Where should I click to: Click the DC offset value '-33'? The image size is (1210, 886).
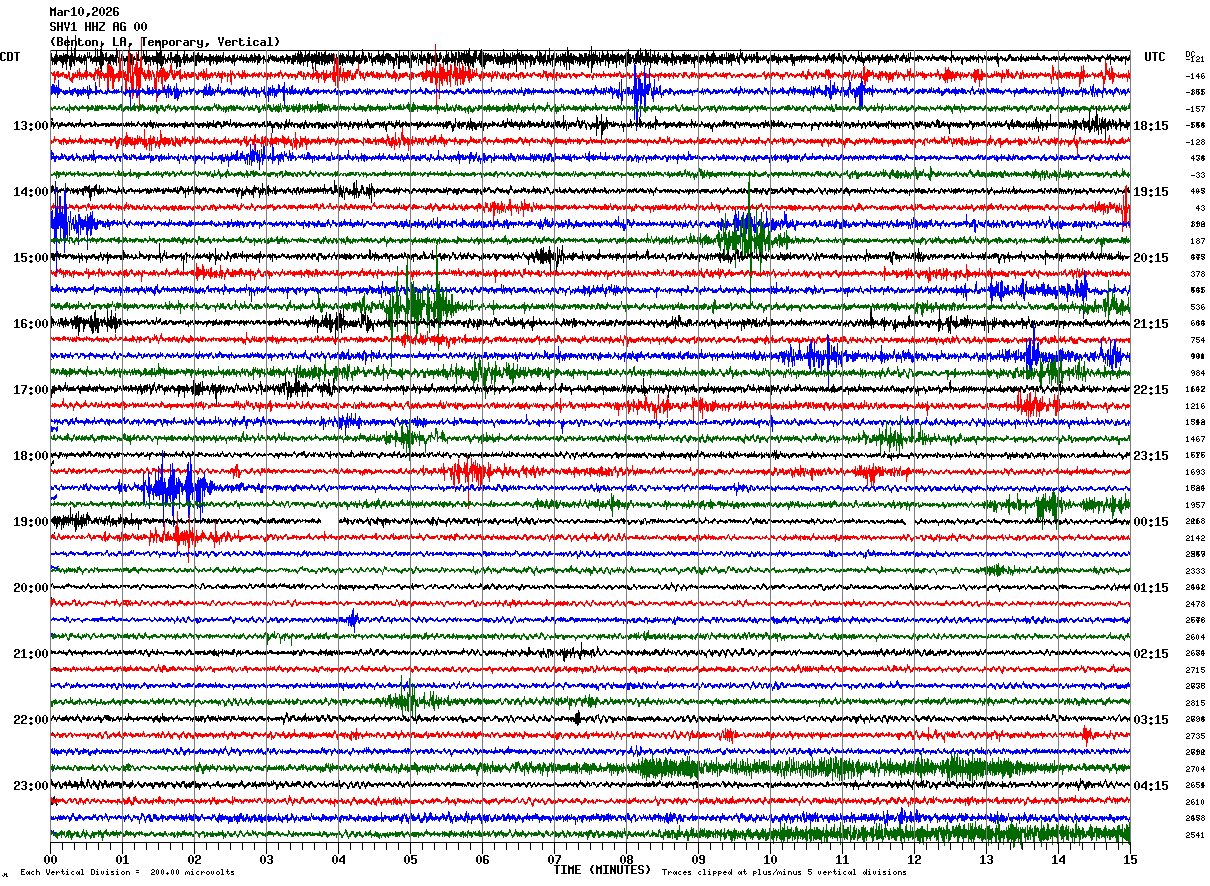1197,175
